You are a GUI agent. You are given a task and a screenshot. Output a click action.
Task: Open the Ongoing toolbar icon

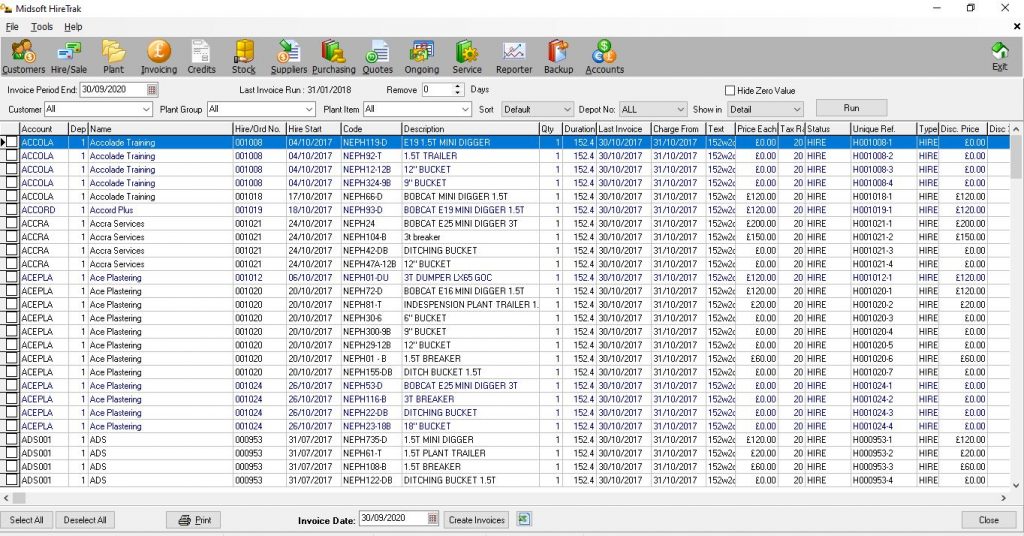[422, 57]
